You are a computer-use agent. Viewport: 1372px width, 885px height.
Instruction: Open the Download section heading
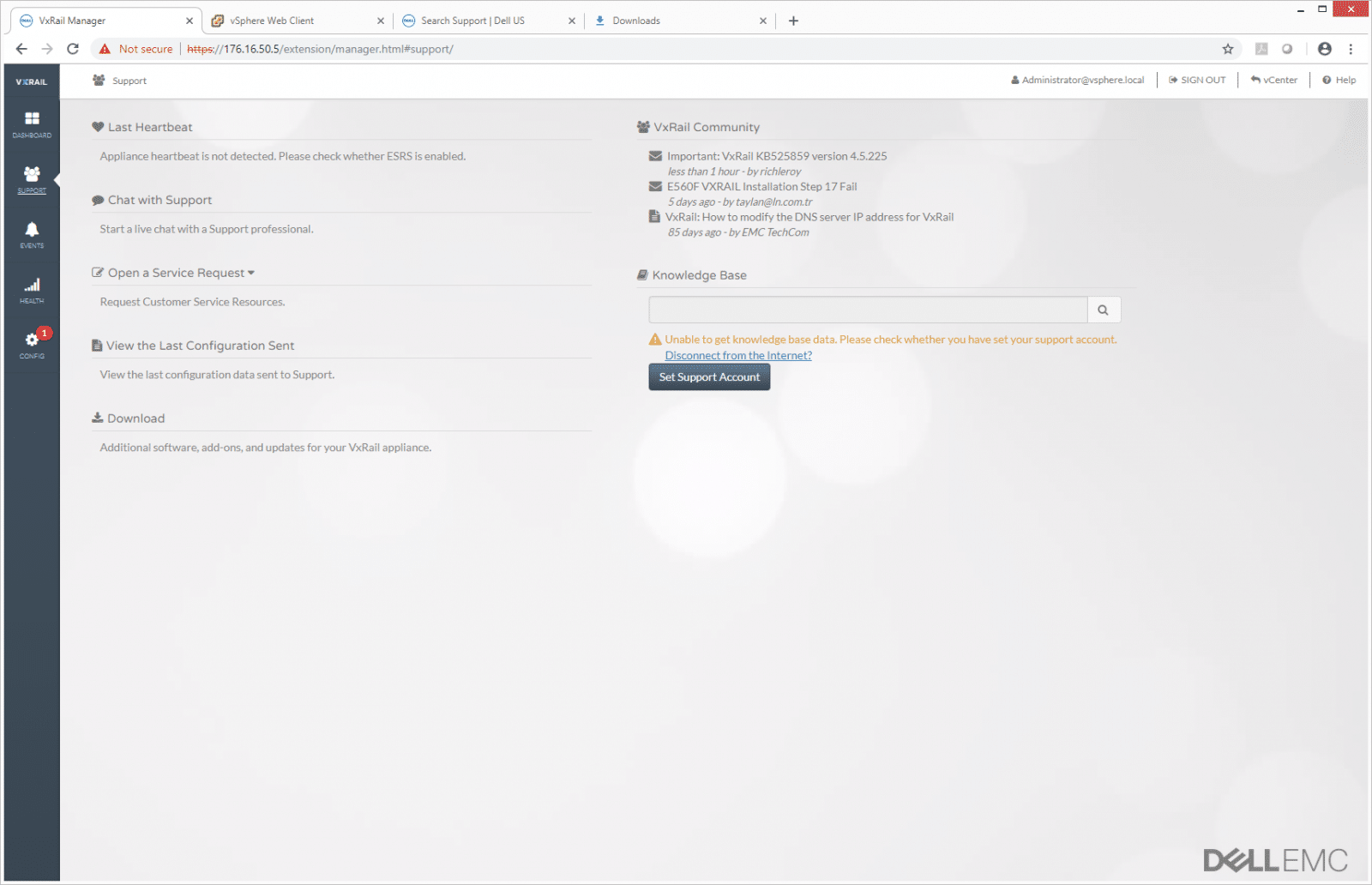coord(129,418)
